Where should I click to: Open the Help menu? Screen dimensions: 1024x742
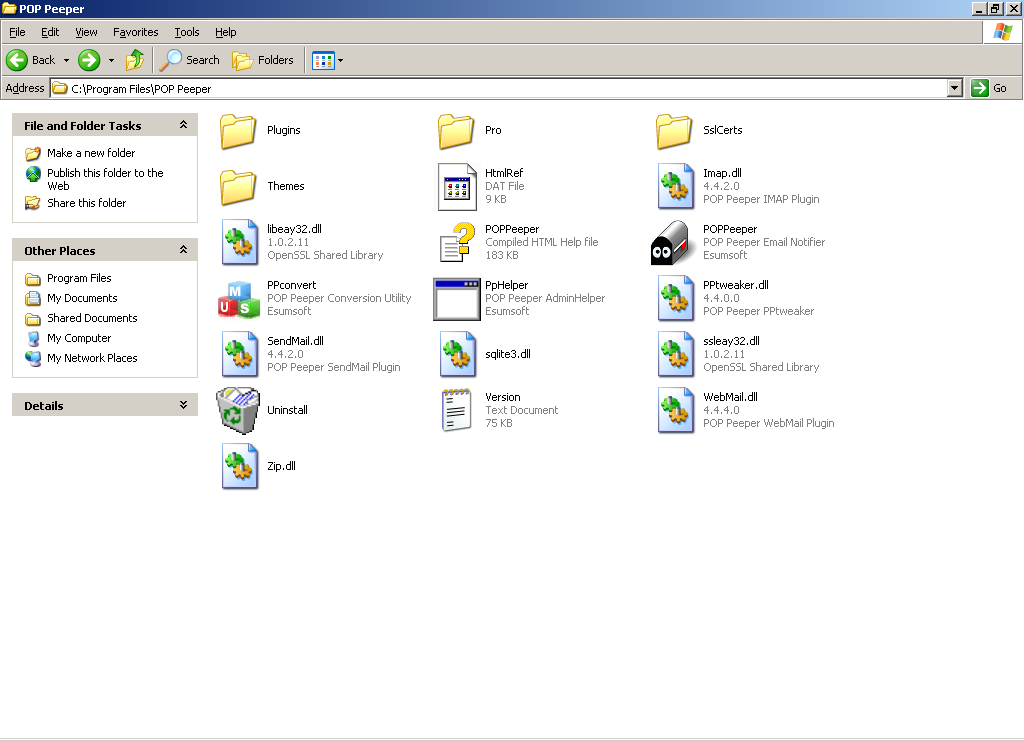coord(225,32)
